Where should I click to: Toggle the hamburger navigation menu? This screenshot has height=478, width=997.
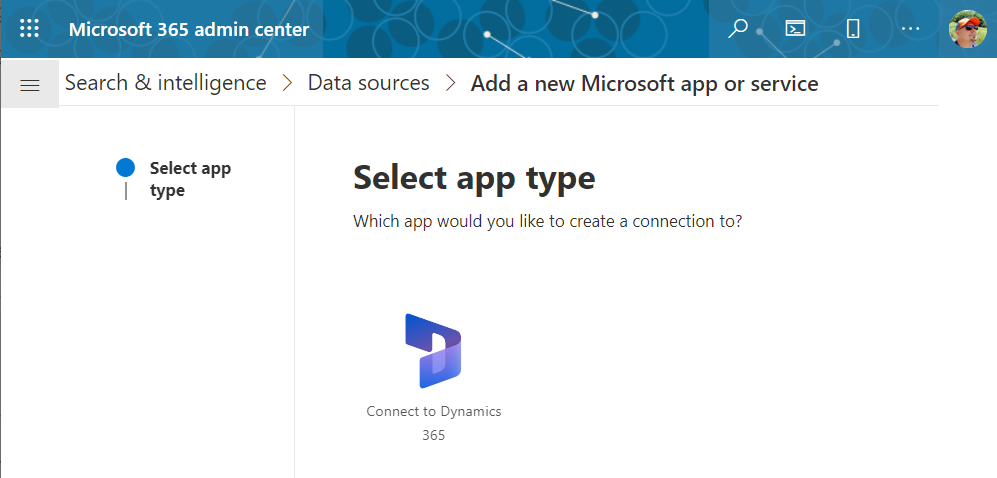[30, 85]
